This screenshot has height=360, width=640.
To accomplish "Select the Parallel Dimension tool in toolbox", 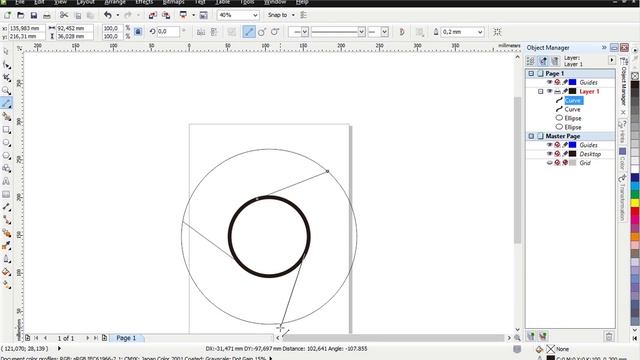I will coord(6,207).
